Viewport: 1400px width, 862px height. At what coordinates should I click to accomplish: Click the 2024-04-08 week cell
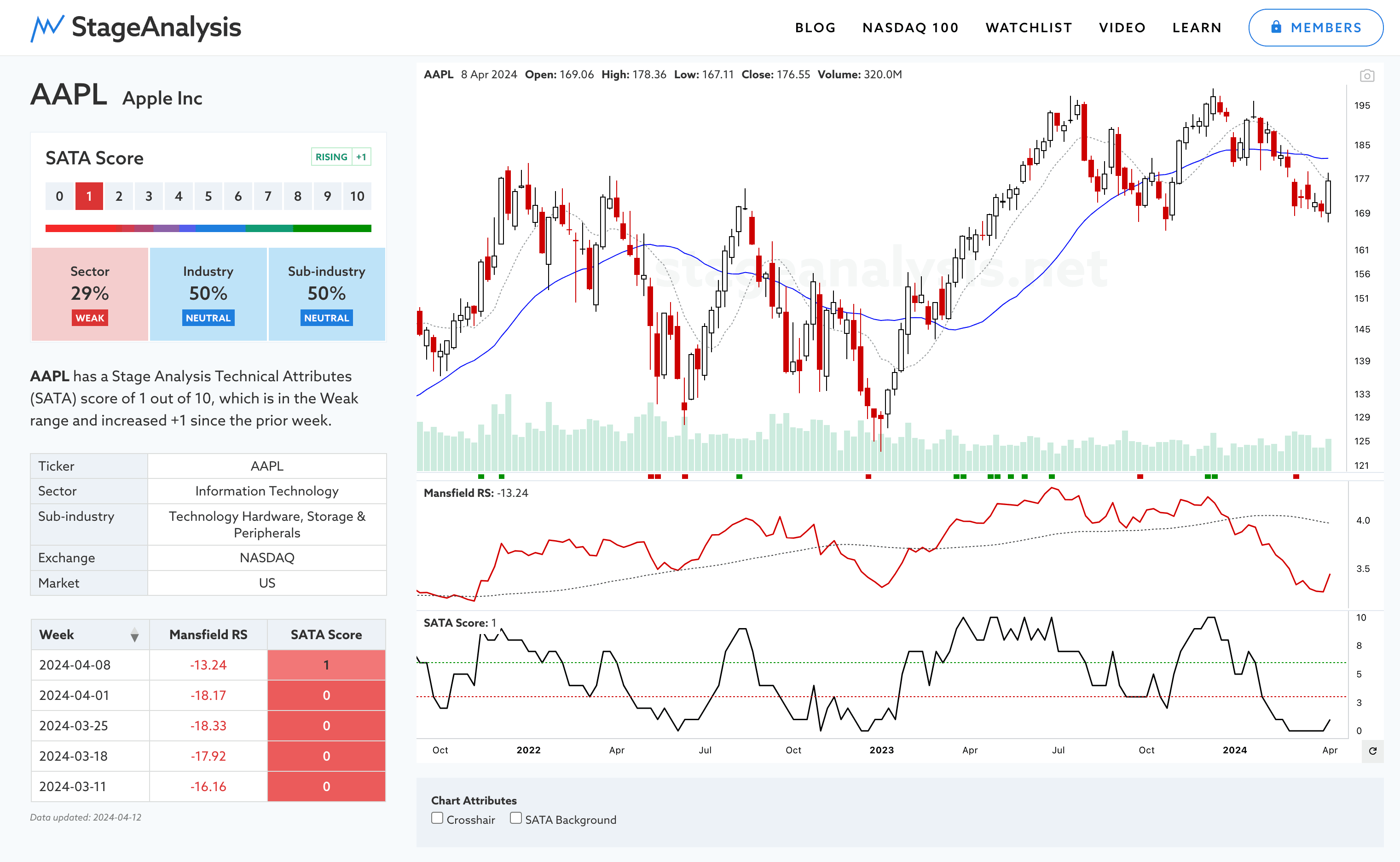point(90,665)
